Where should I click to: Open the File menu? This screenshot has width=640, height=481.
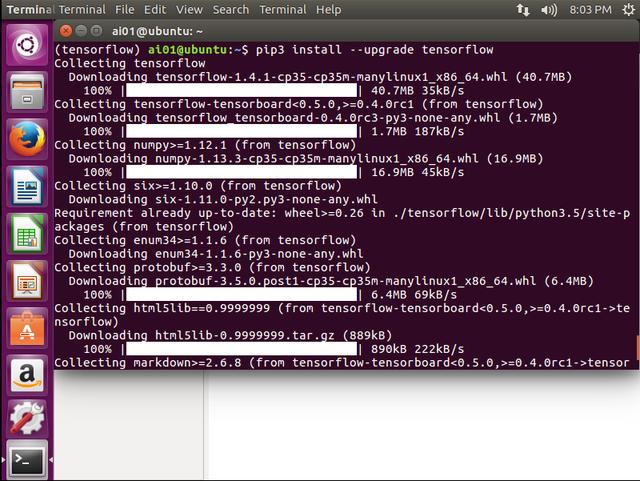click(x=124, y=9)
